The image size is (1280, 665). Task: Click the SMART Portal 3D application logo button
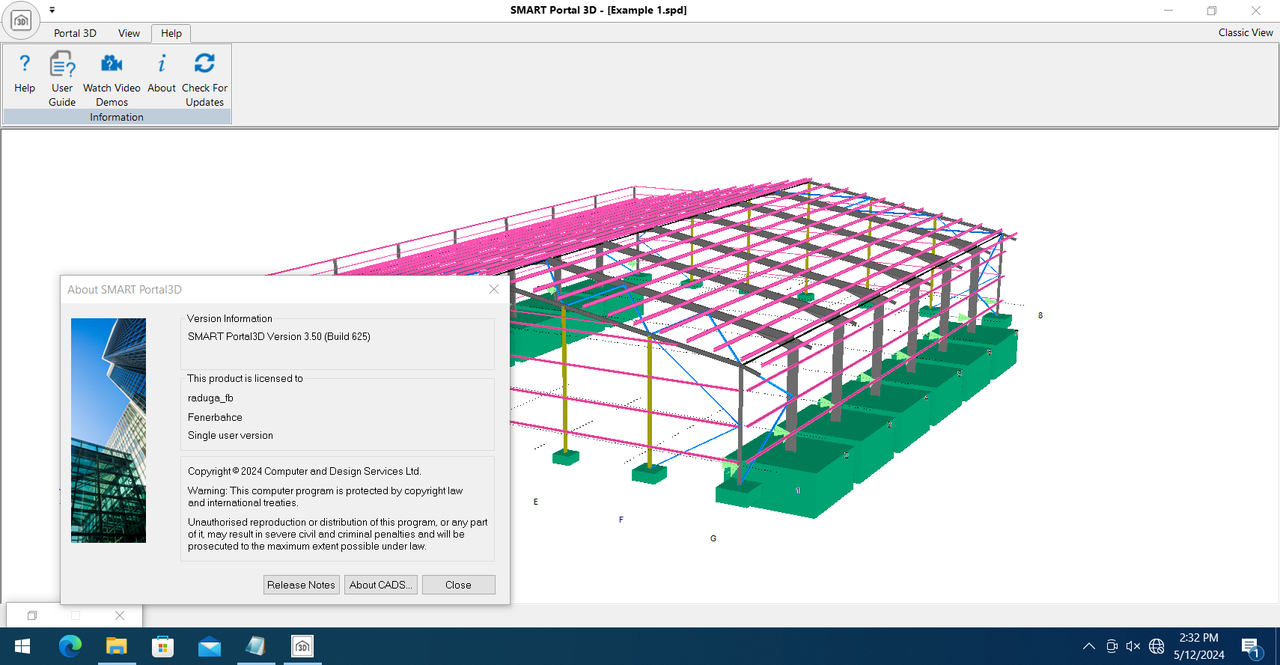coord(21,21)
